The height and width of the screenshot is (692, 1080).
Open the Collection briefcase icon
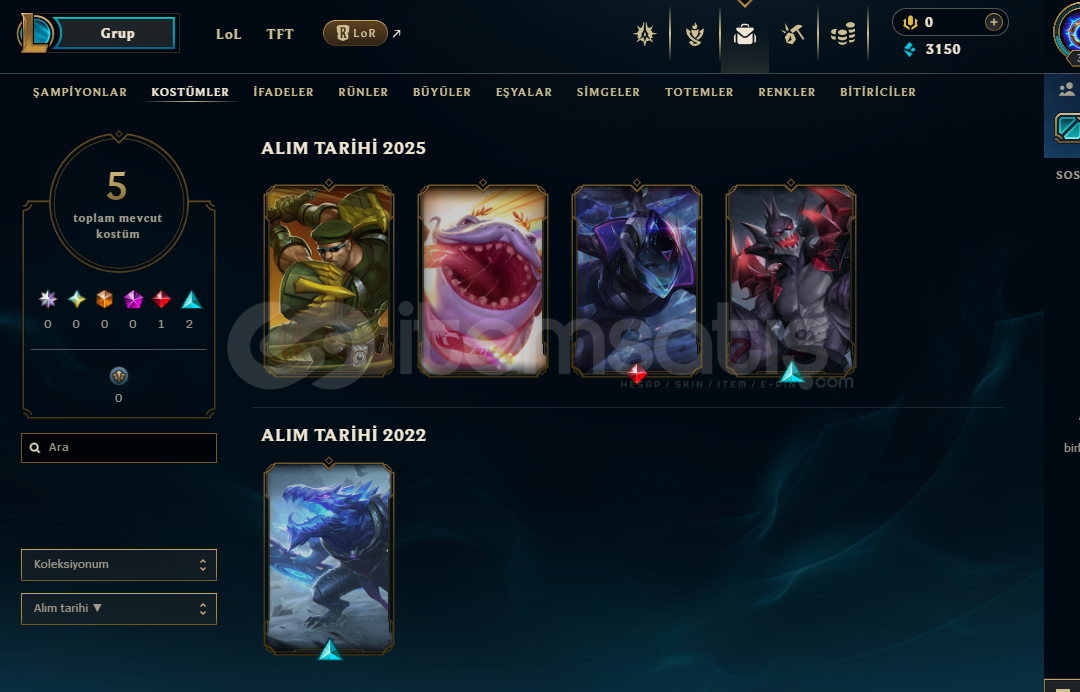(x=745, y=34)
